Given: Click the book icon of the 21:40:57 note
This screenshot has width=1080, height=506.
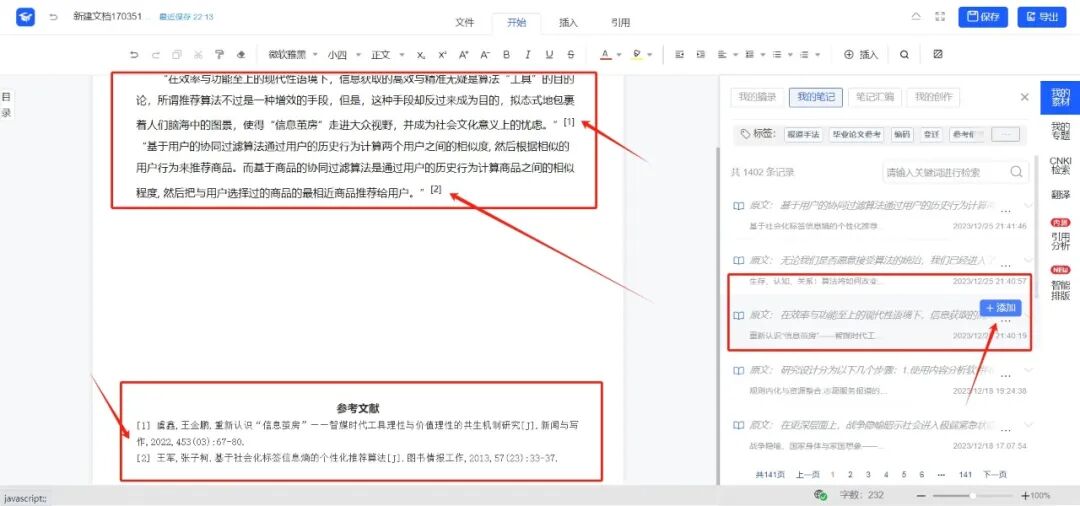Looking at the screenshot, I should click(738, 260).
